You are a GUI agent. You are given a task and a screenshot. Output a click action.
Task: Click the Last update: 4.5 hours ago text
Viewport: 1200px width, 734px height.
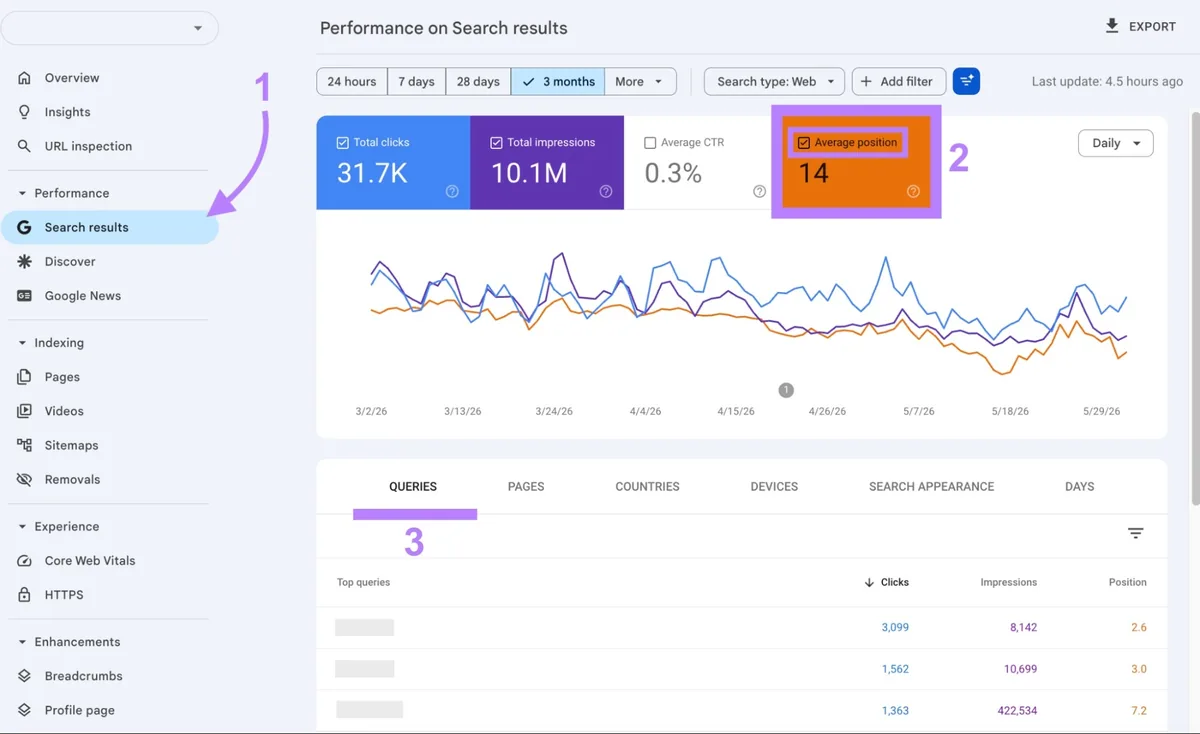point(1107,82)
